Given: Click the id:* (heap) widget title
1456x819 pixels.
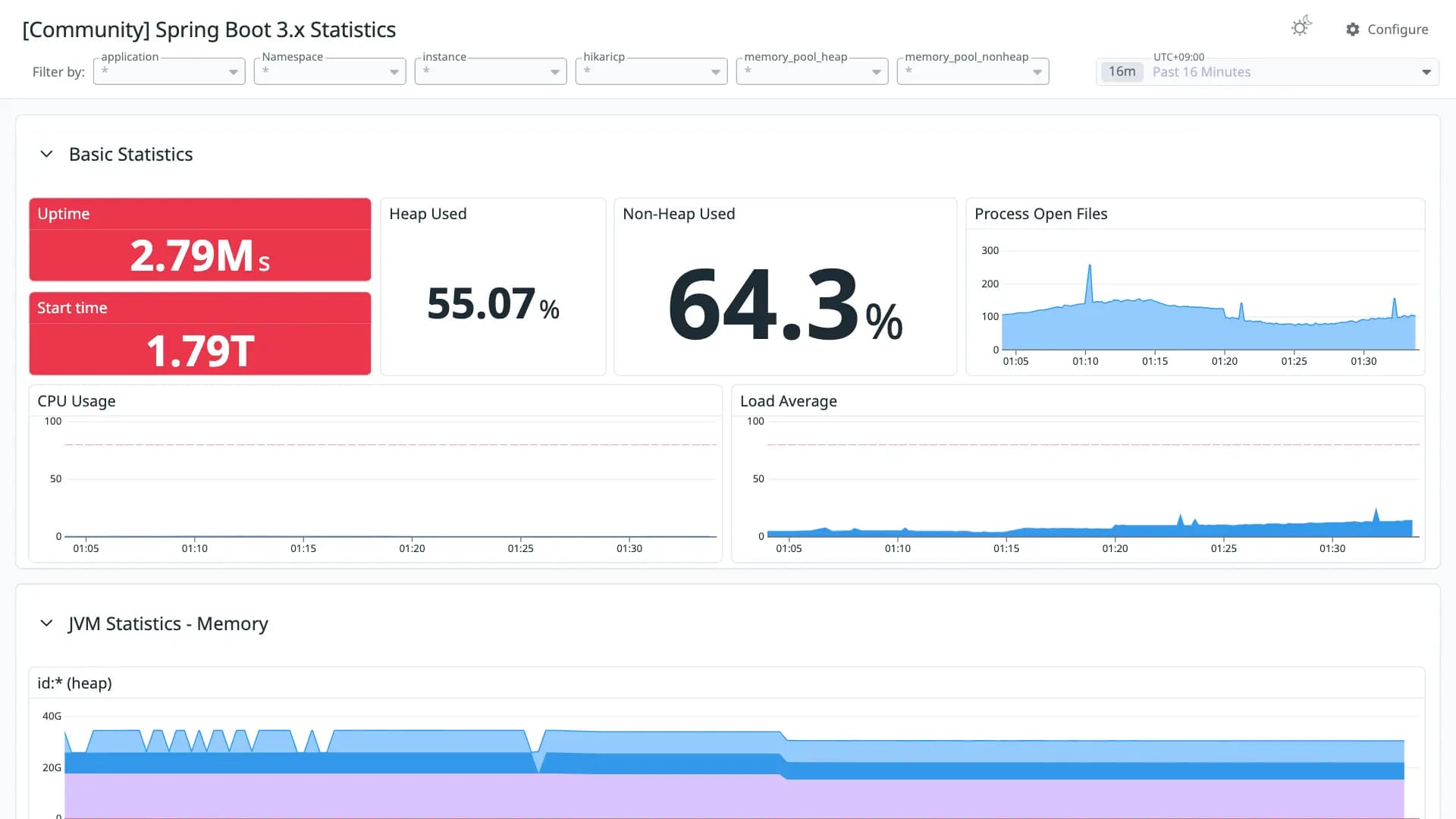Looking at the screenshot, I should tap(74, 683).
